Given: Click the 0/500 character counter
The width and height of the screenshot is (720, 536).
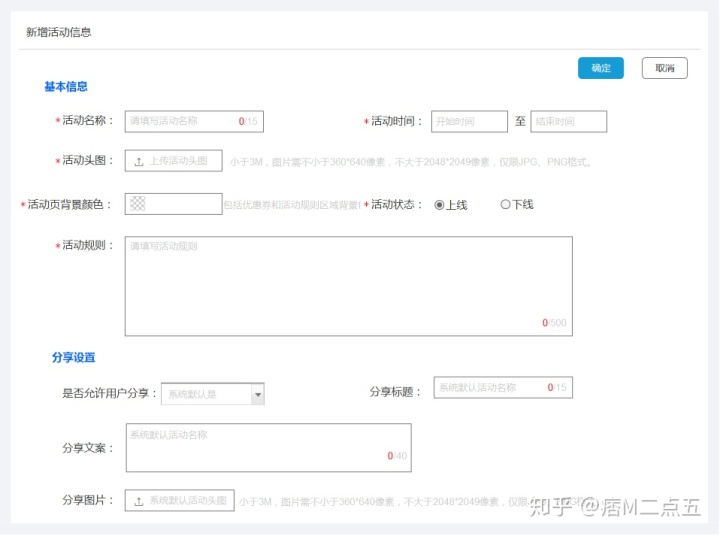Looking at the screenshot, I should click(554, 323).
